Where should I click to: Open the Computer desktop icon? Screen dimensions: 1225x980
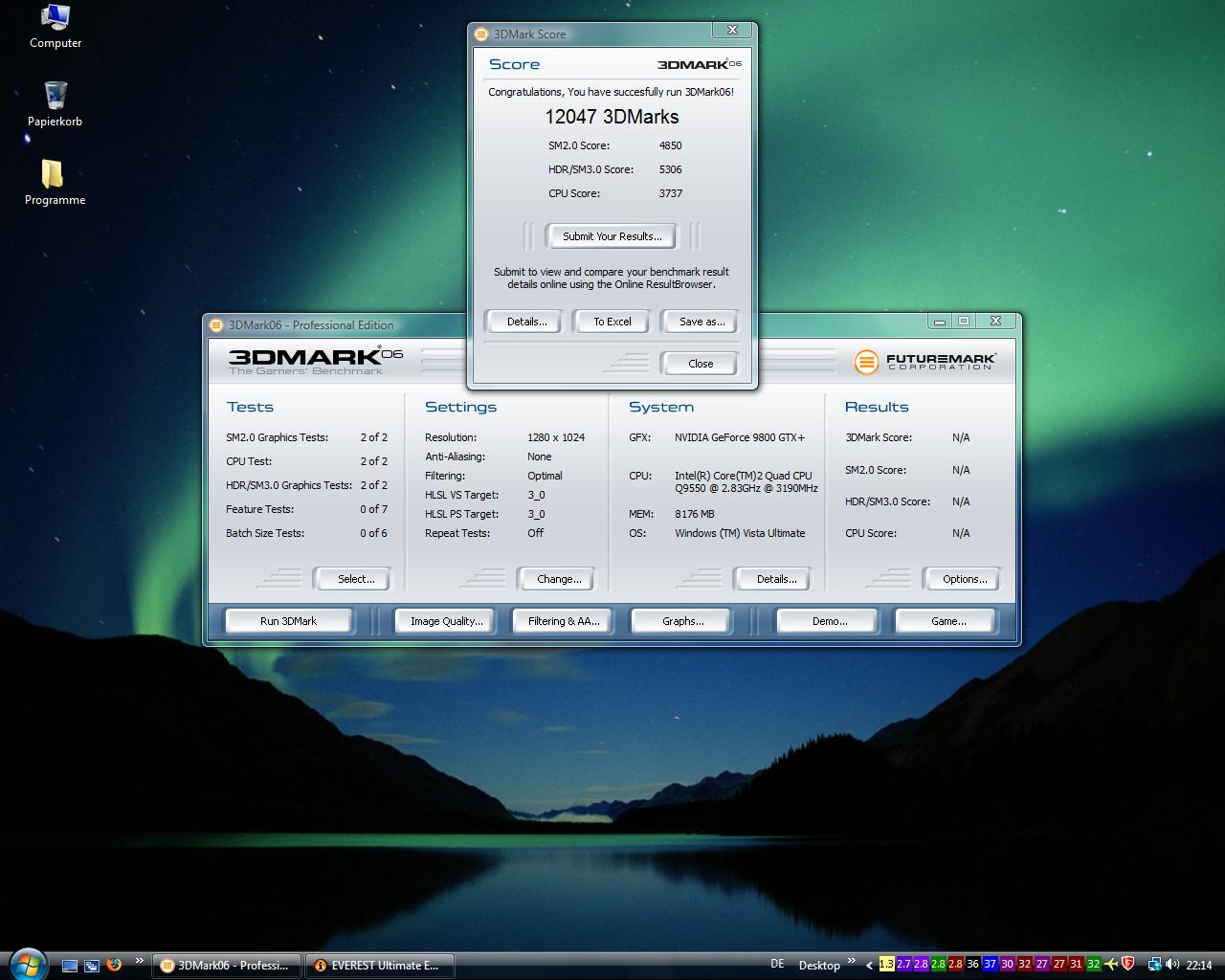[56, 27]
